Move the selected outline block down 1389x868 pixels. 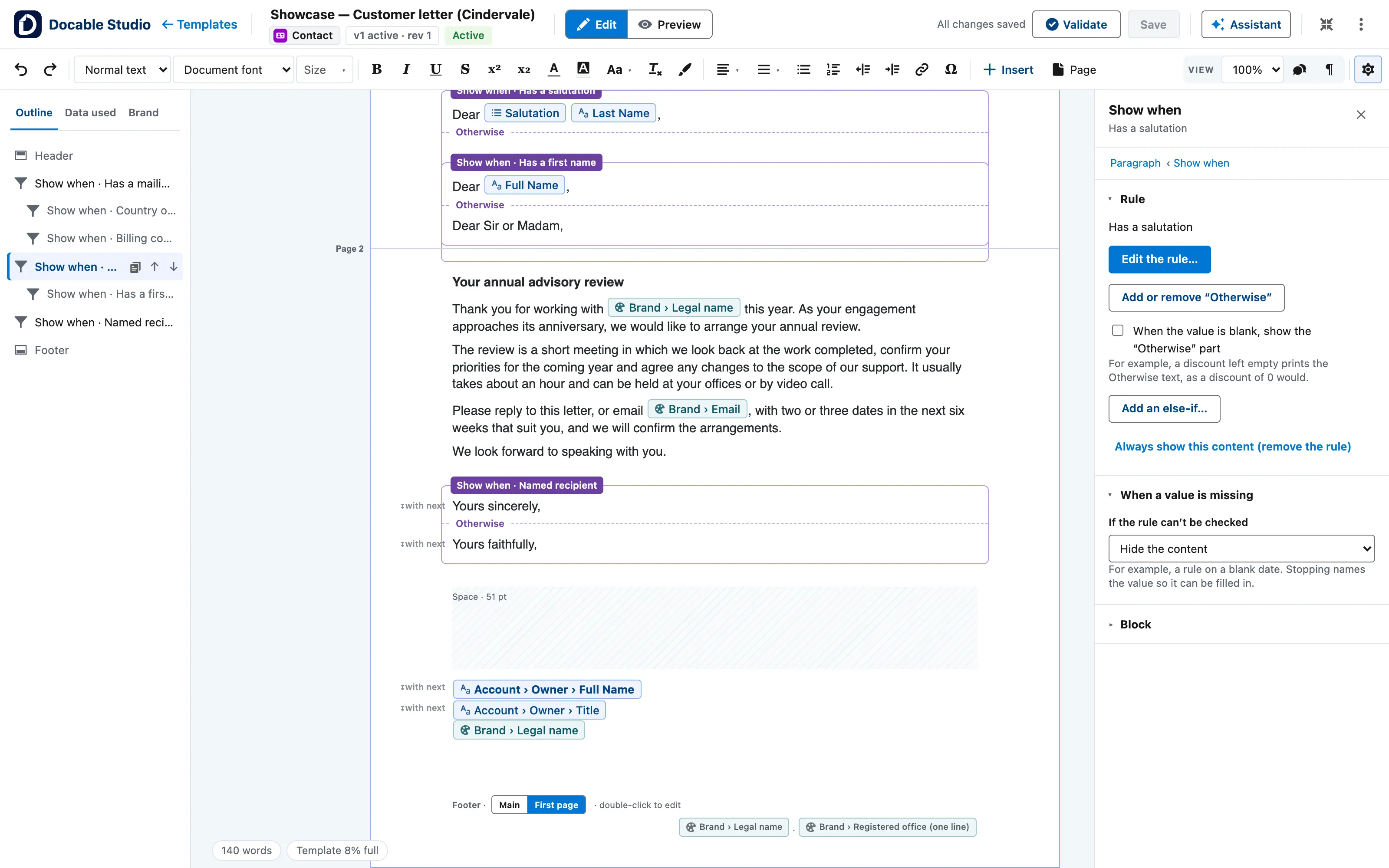point(173,267)
